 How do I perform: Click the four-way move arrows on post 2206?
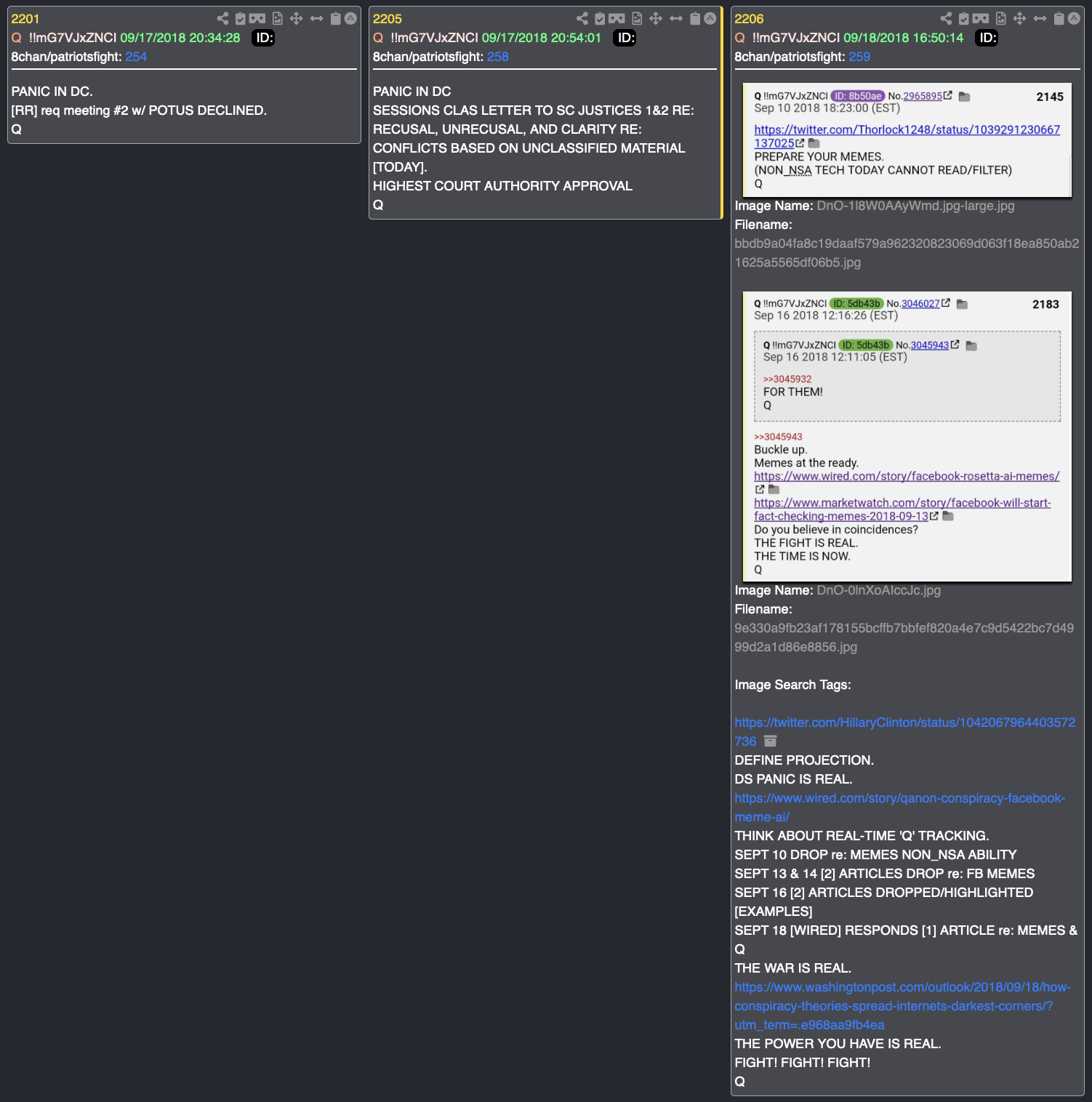(x=1019, y=18)
